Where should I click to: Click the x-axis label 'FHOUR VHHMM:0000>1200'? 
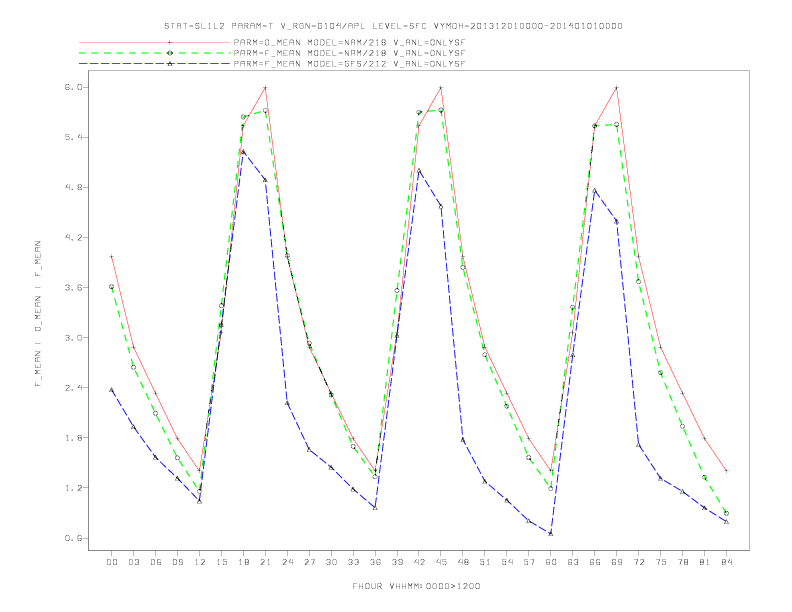416,586
